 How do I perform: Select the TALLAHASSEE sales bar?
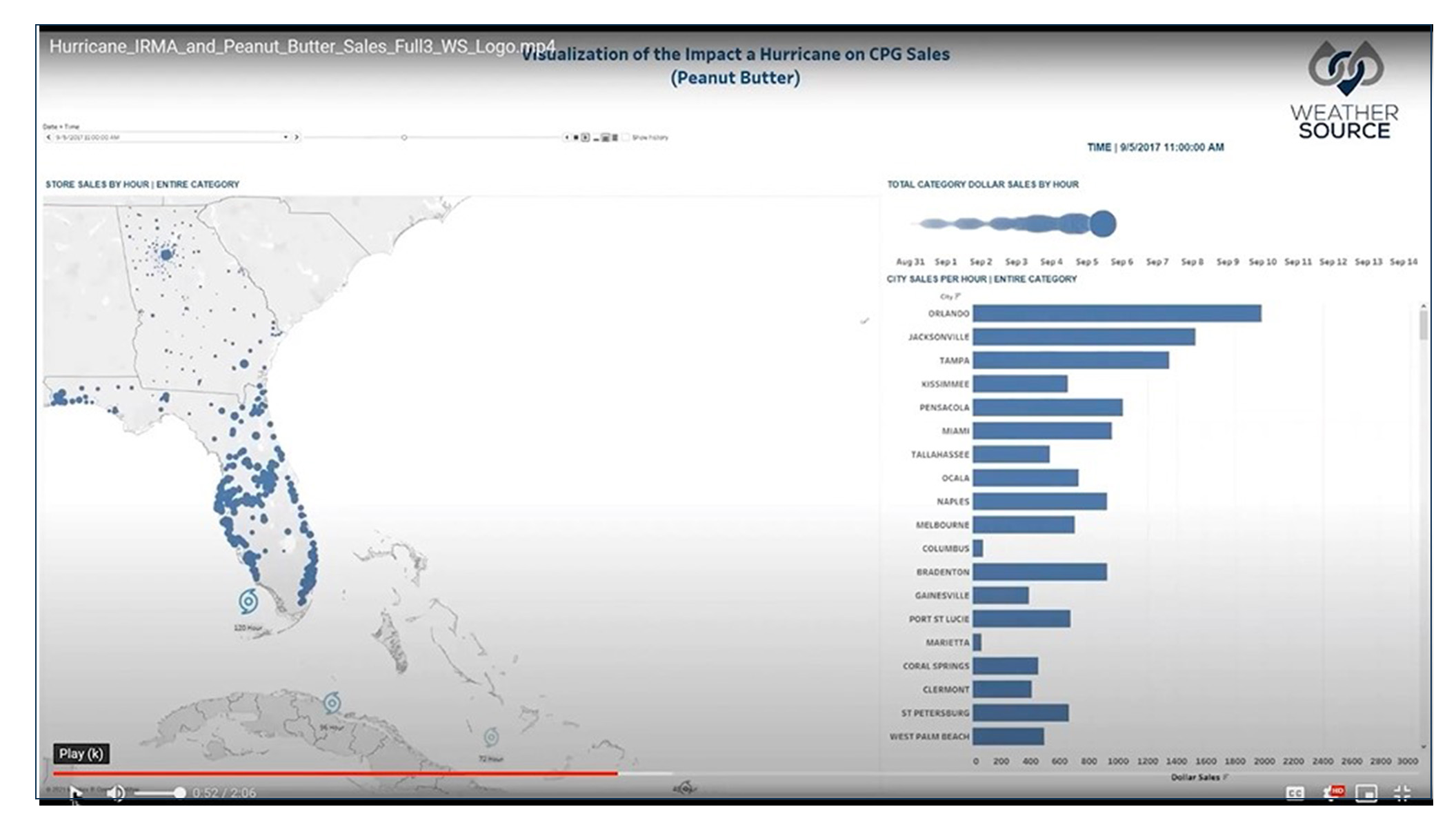1011,454
